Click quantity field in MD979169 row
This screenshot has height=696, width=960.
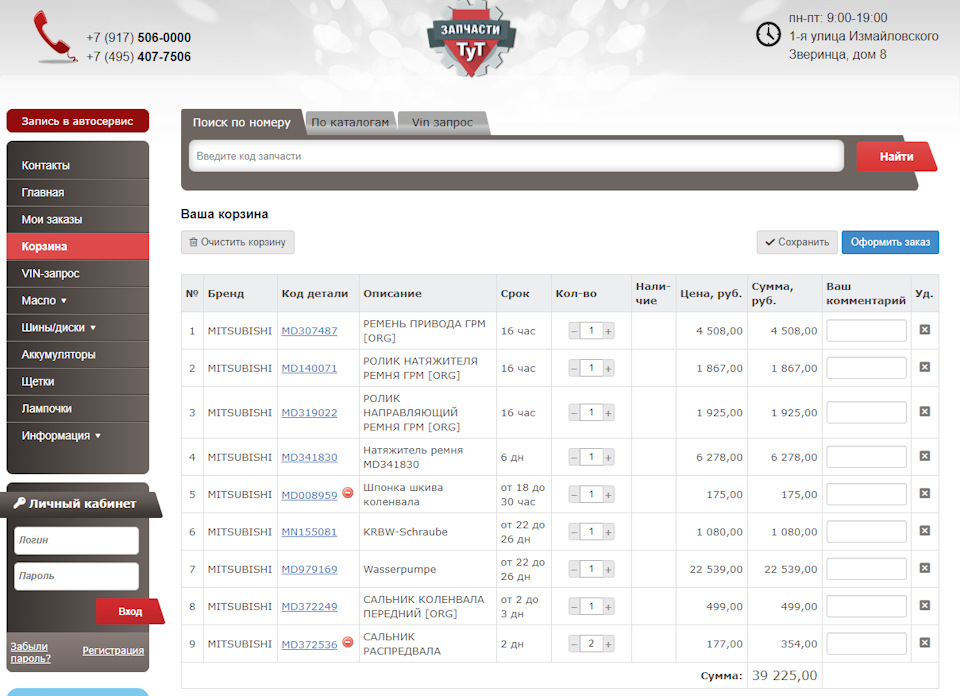point(591,569)
